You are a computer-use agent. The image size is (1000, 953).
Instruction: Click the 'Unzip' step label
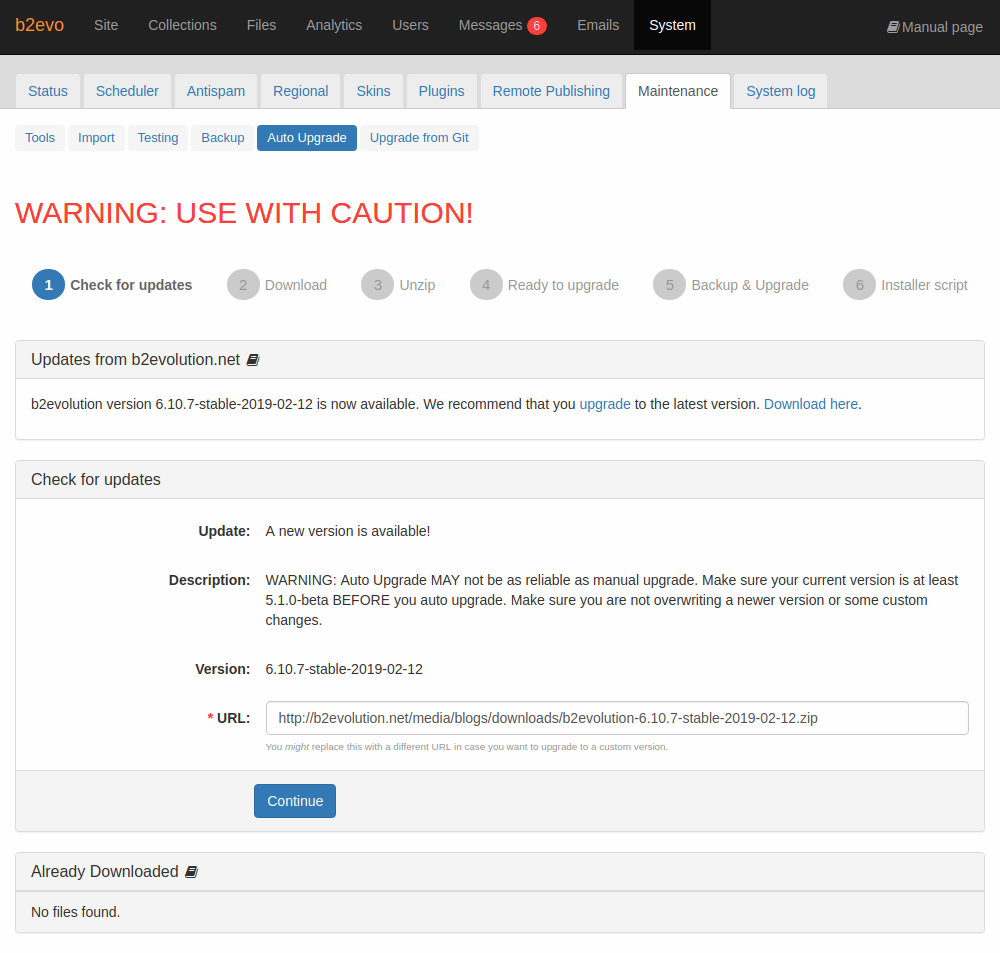417,285
